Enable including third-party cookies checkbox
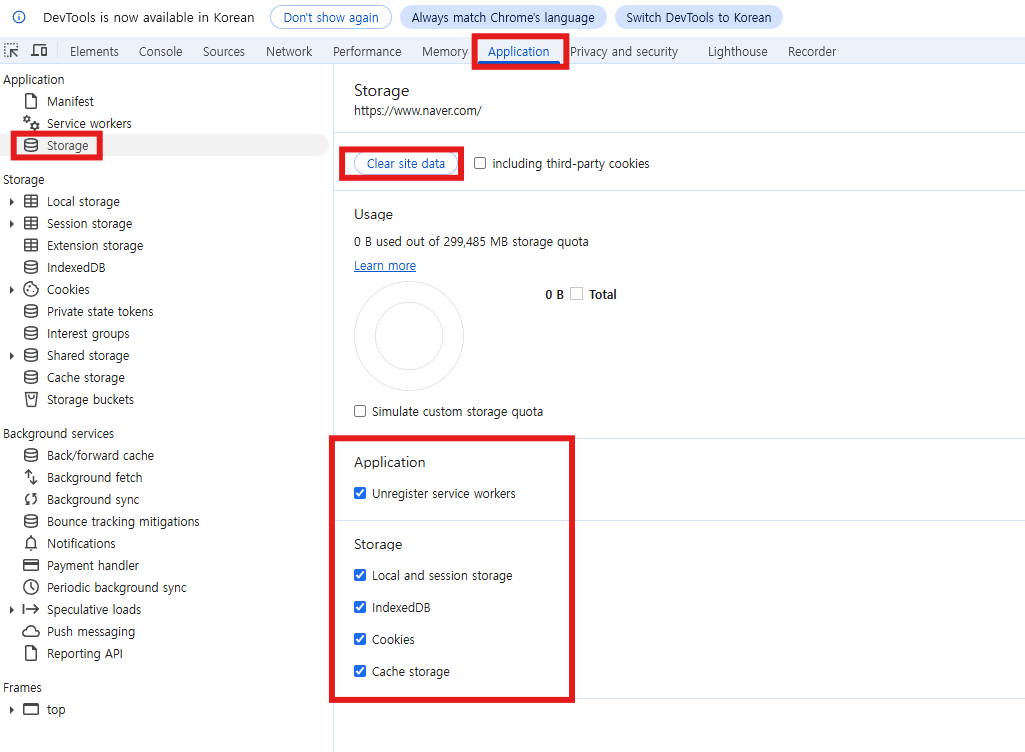 [480, 163]
